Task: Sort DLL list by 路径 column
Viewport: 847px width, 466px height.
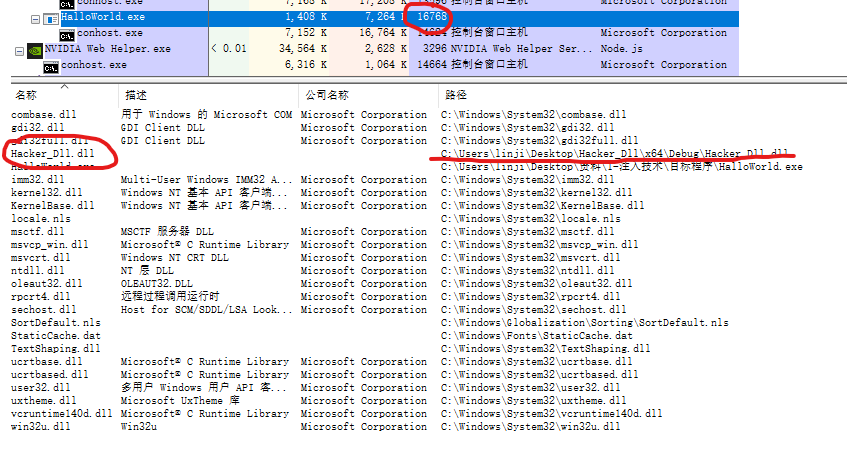Action: [456, 96]
